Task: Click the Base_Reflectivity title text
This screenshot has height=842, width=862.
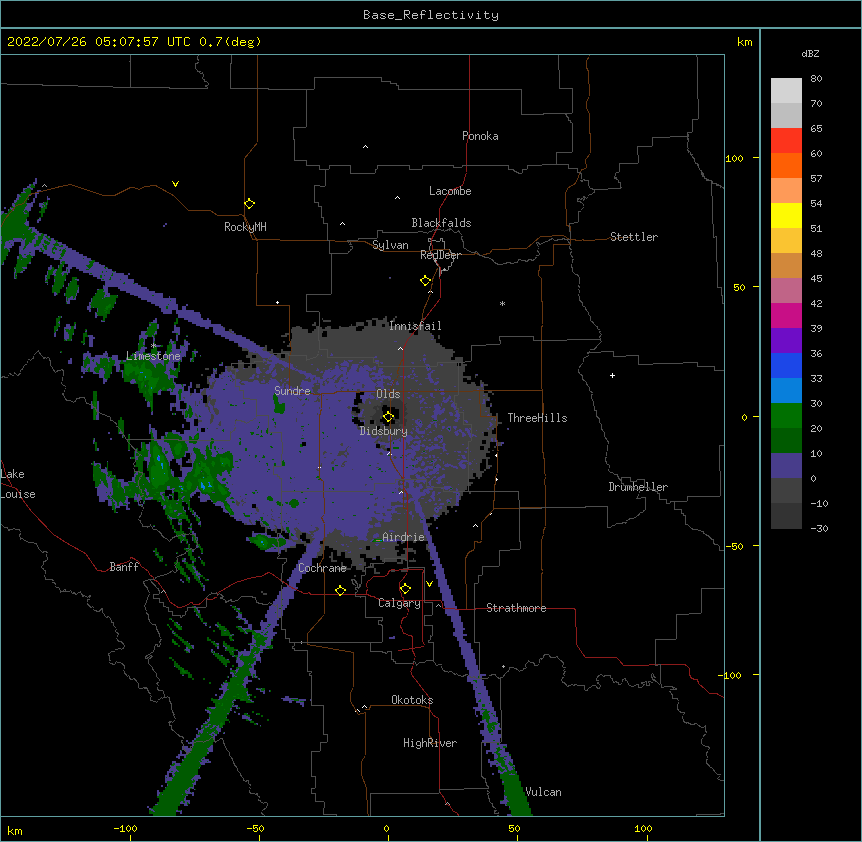Action: 431,15
